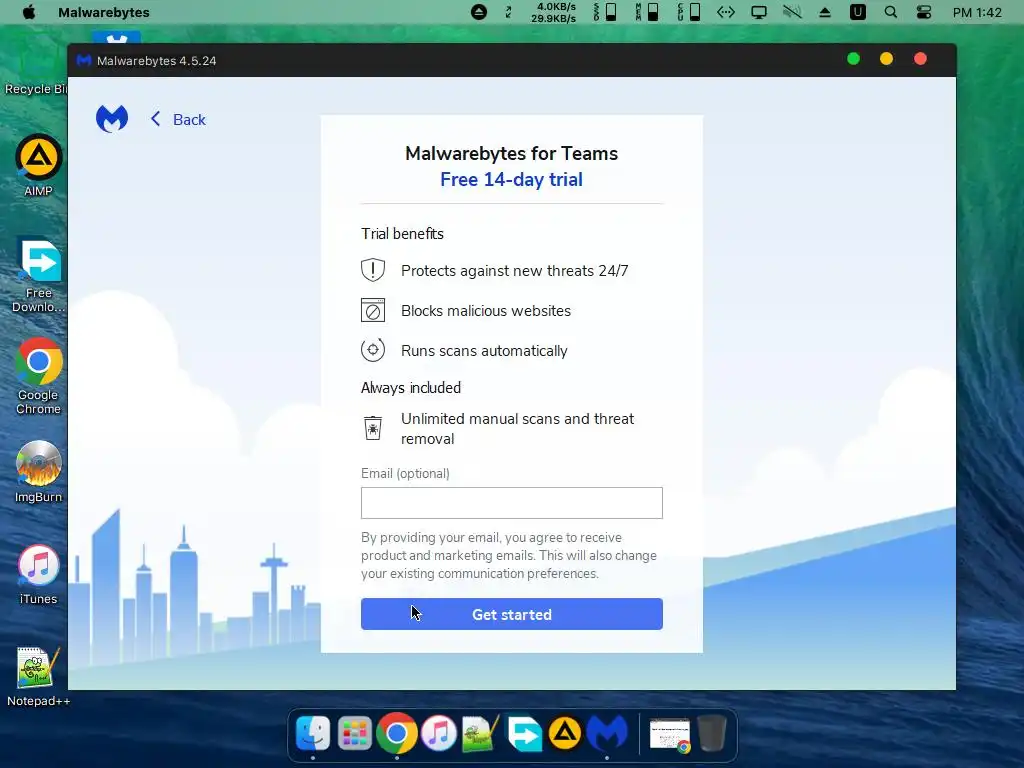Image resolution: width=1024 pixels, height=768 pixels.
Task: Launch Notepad++ from the dock
Action: point(481,733)
